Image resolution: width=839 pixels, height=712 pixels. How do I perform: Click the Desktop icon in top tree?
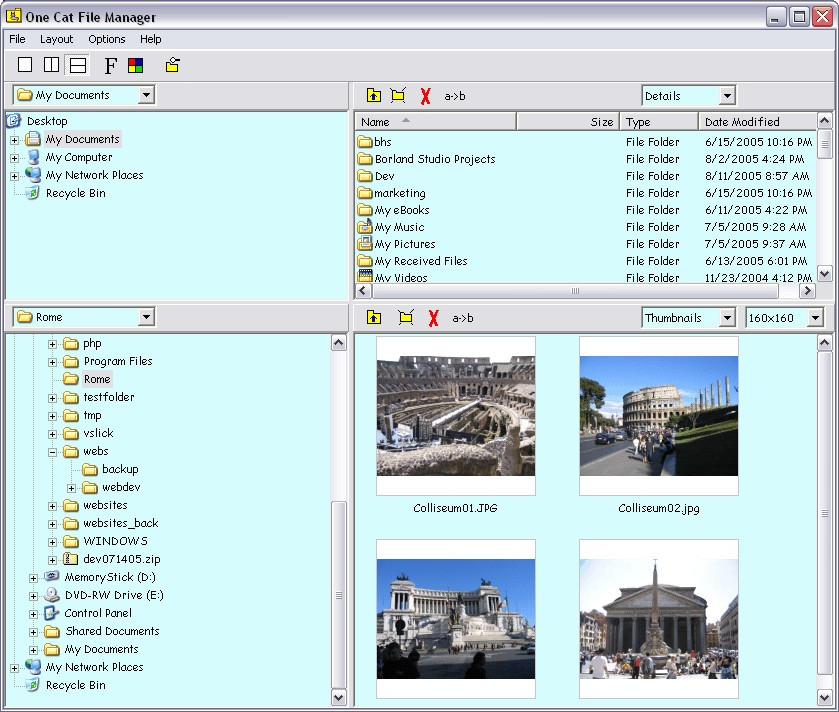[14, 121]
